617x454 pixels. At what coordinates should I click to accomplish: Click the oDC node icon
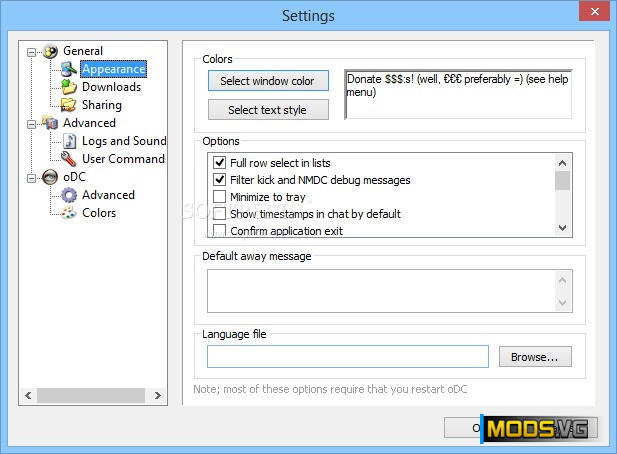(x=50, y=177)
